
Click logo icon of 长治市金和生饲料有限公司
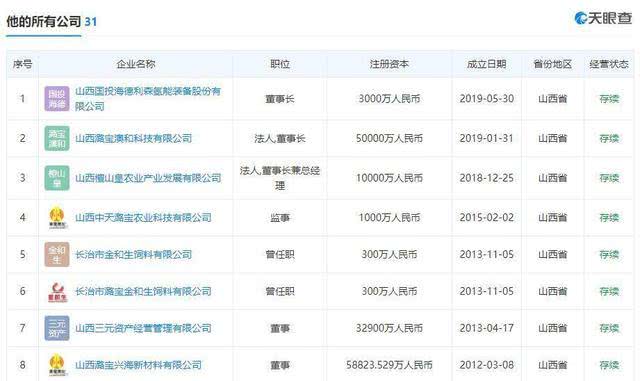pyautogui.click(x=57, y=254)
